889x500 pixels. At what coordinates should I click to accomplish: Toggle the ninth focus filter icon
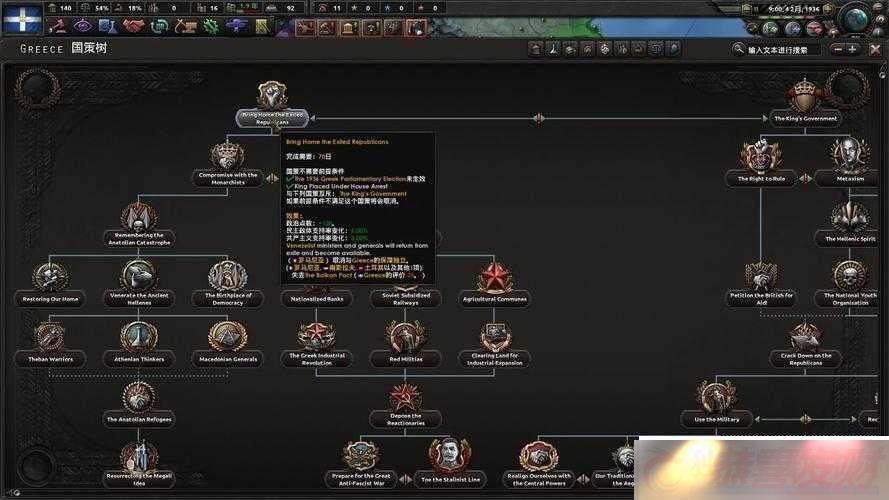pyautogui.click(x=674, y=49)
